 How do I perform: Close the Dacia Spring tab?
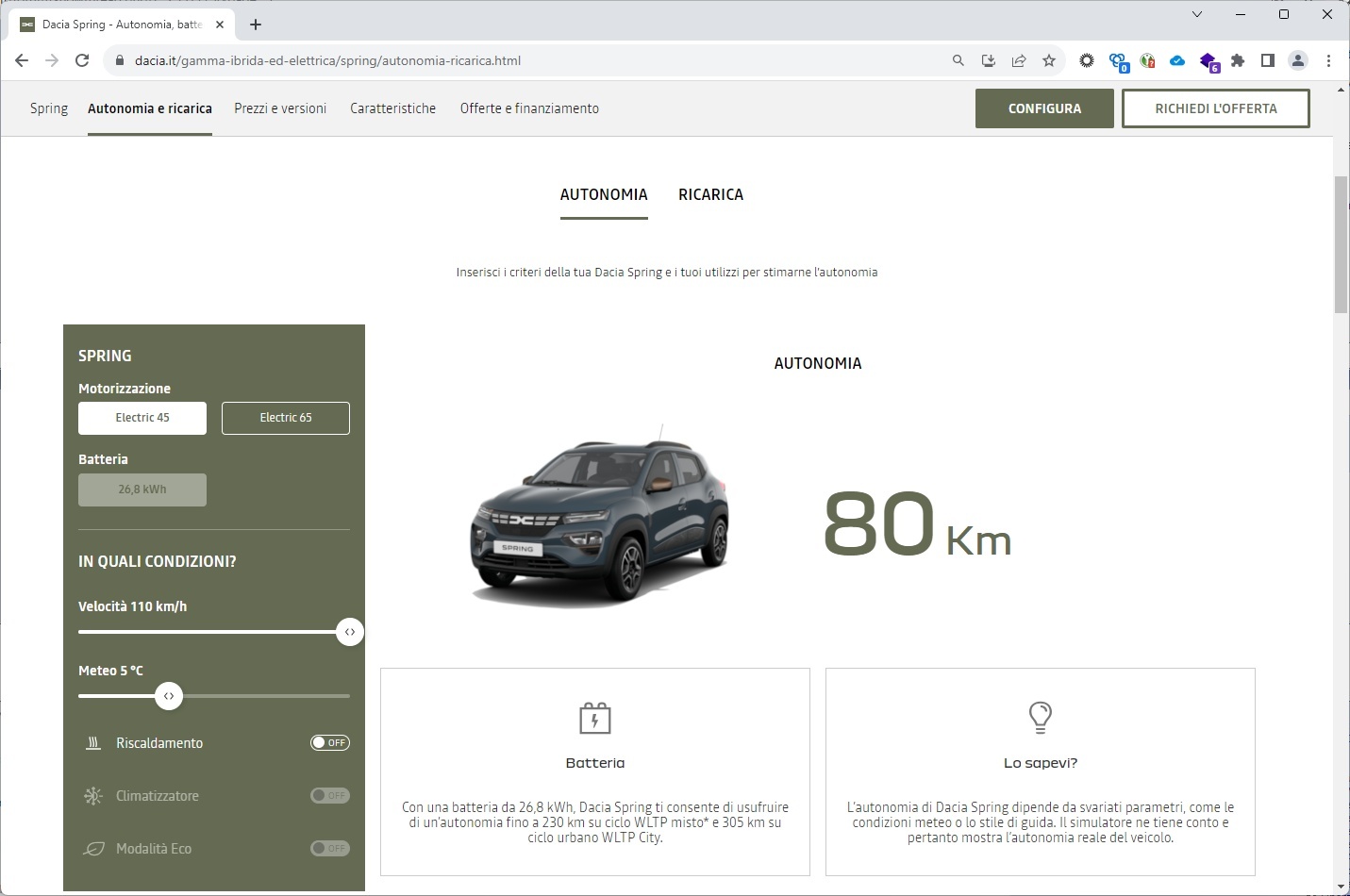(220, 25)
